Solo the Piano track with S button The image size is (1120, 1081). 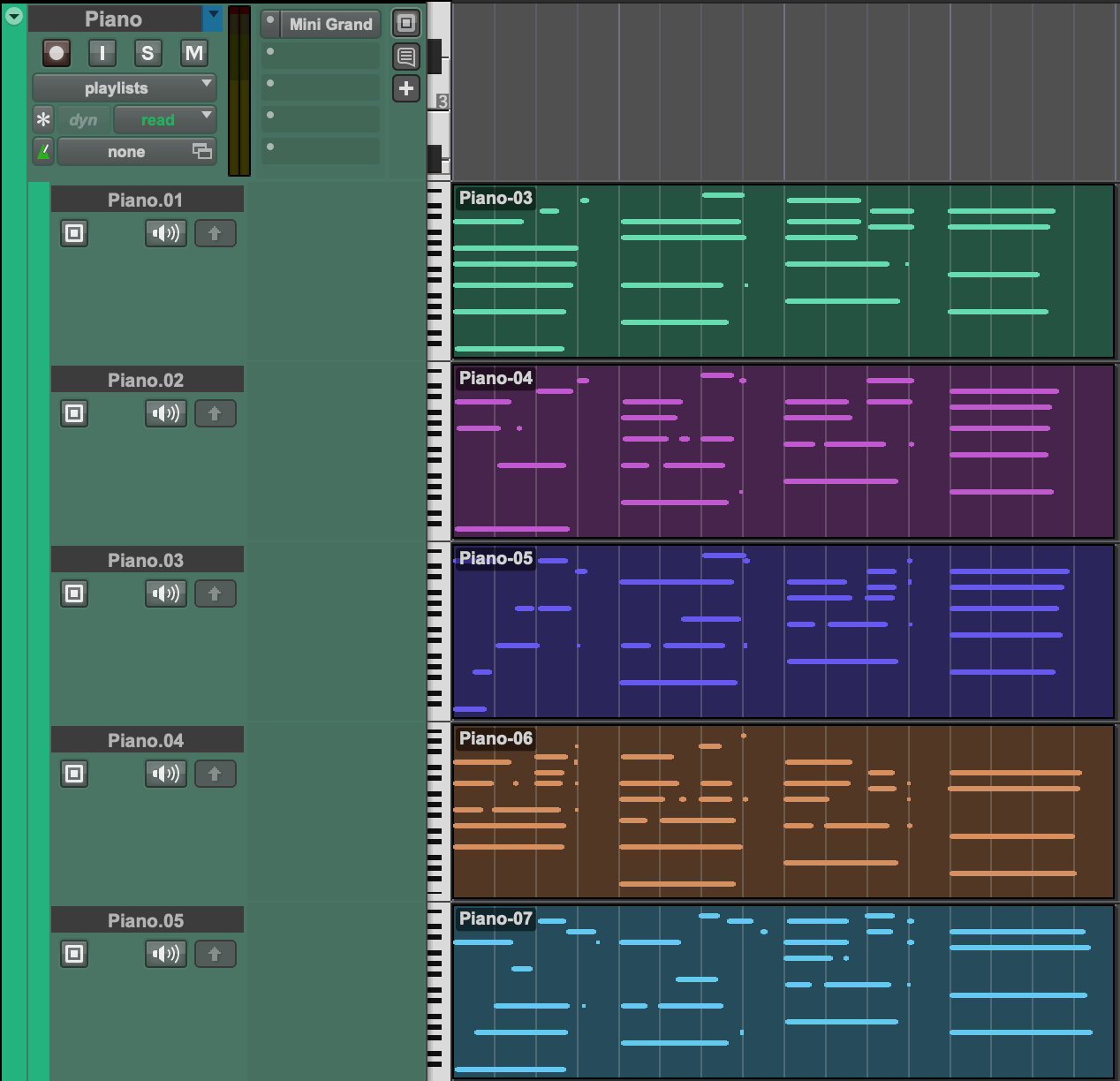[x=148, y=53]
